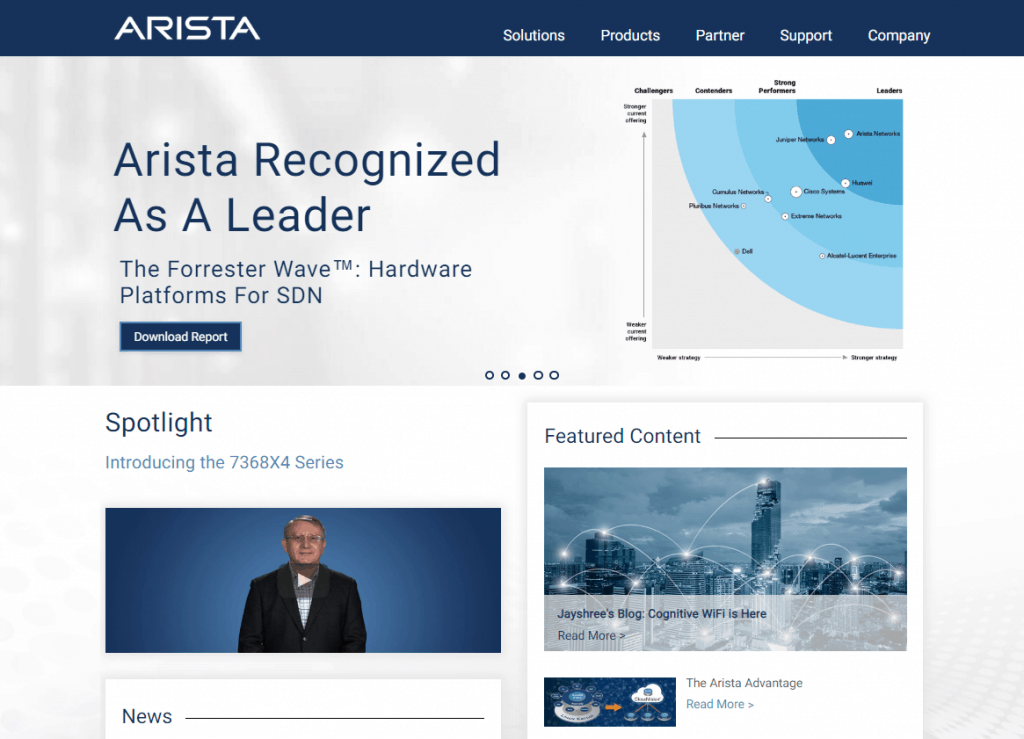Play the Spotlight video
Viewport: 1024px width, 739px height.
[x=302, y=580]
